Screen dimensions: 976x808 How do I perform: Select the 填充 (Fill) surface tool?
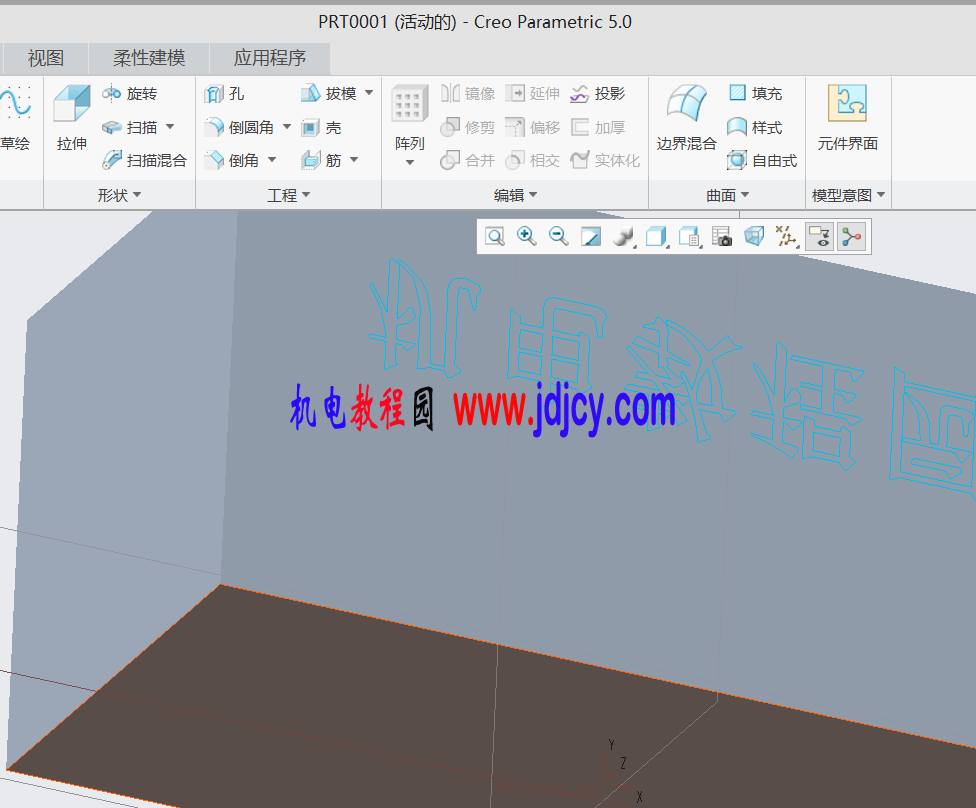point(755,94)
